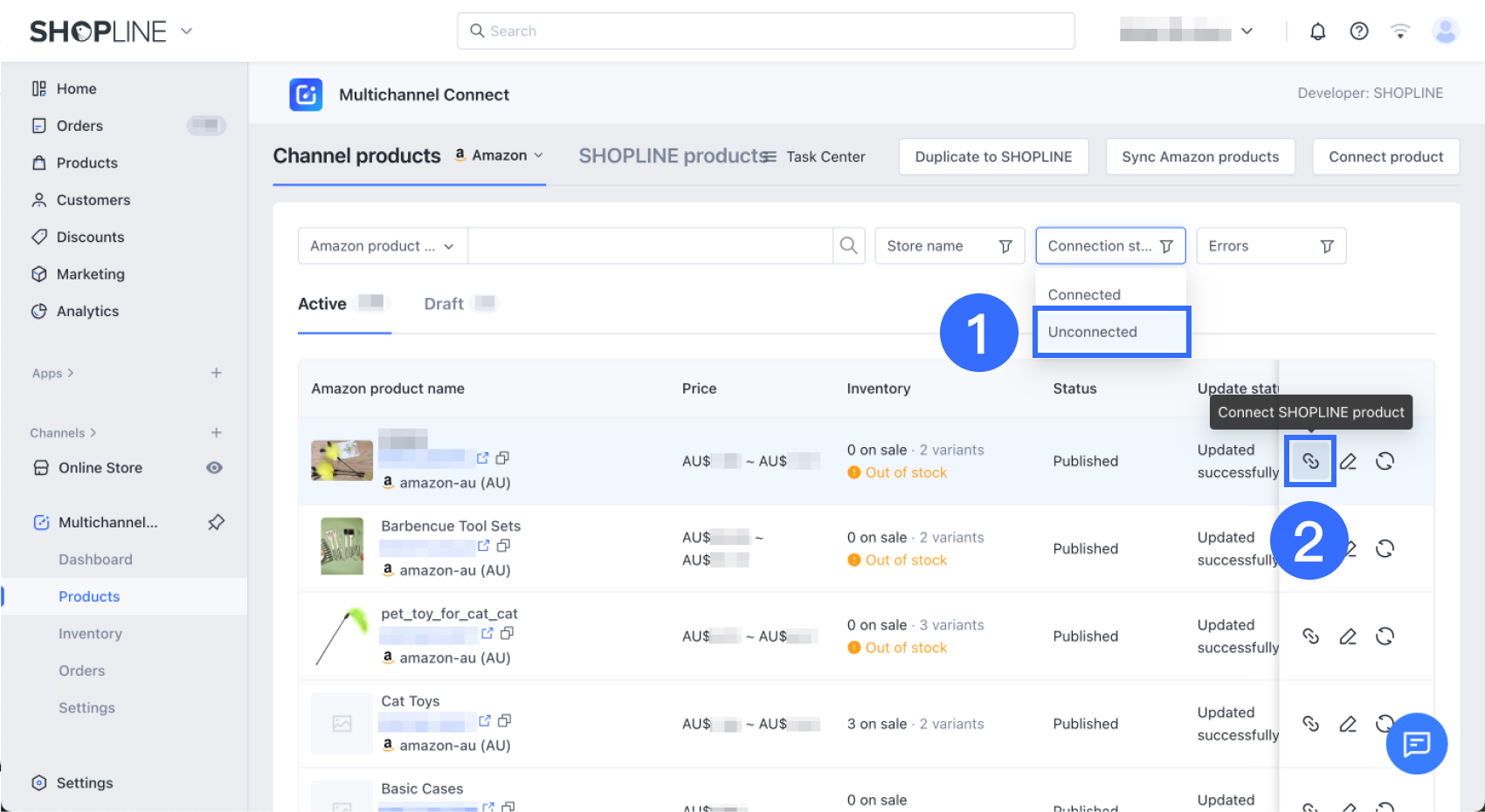Image resolution: width=1485 pixels, height=812 pixels.
Task: Click the wifi status icon in header
Action: pyautogui.click(x=1400, y=31)
